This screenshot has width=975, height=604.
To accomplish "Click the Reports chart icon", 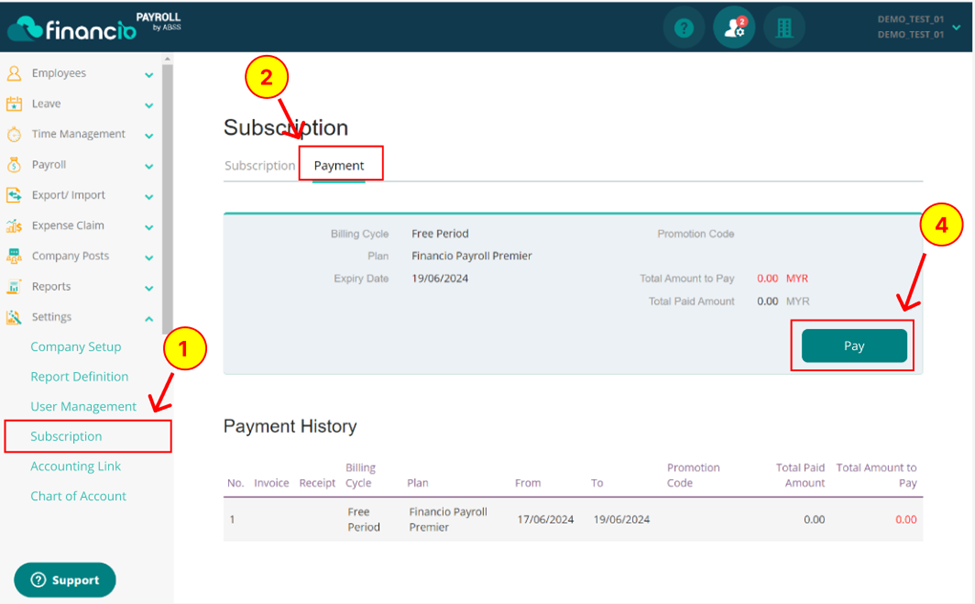I will point(14,287).
